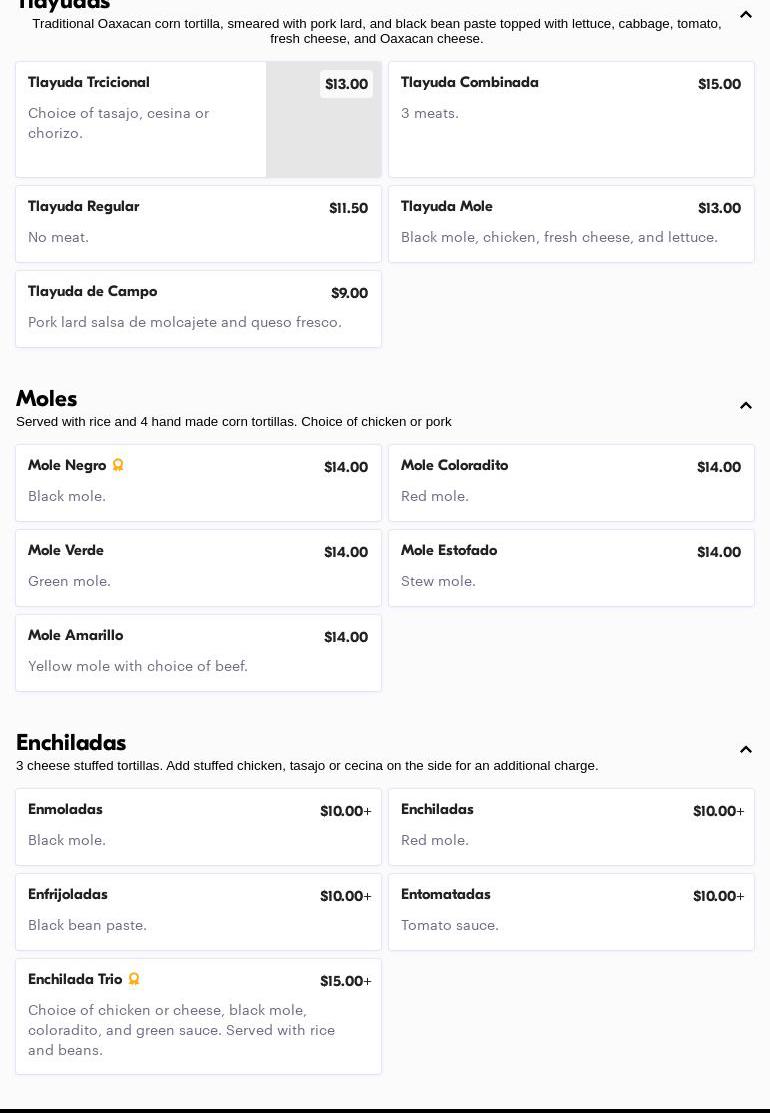Screen dimensions: 770x1113
Task: Click the award badge beside Enchilada Trio
Action: (x=134, y=979)
